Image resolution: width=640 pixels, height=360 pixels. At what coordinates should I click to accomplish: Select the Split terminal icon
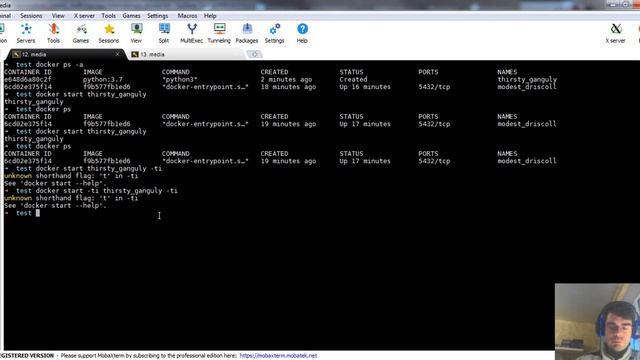(x=164, y=33)
